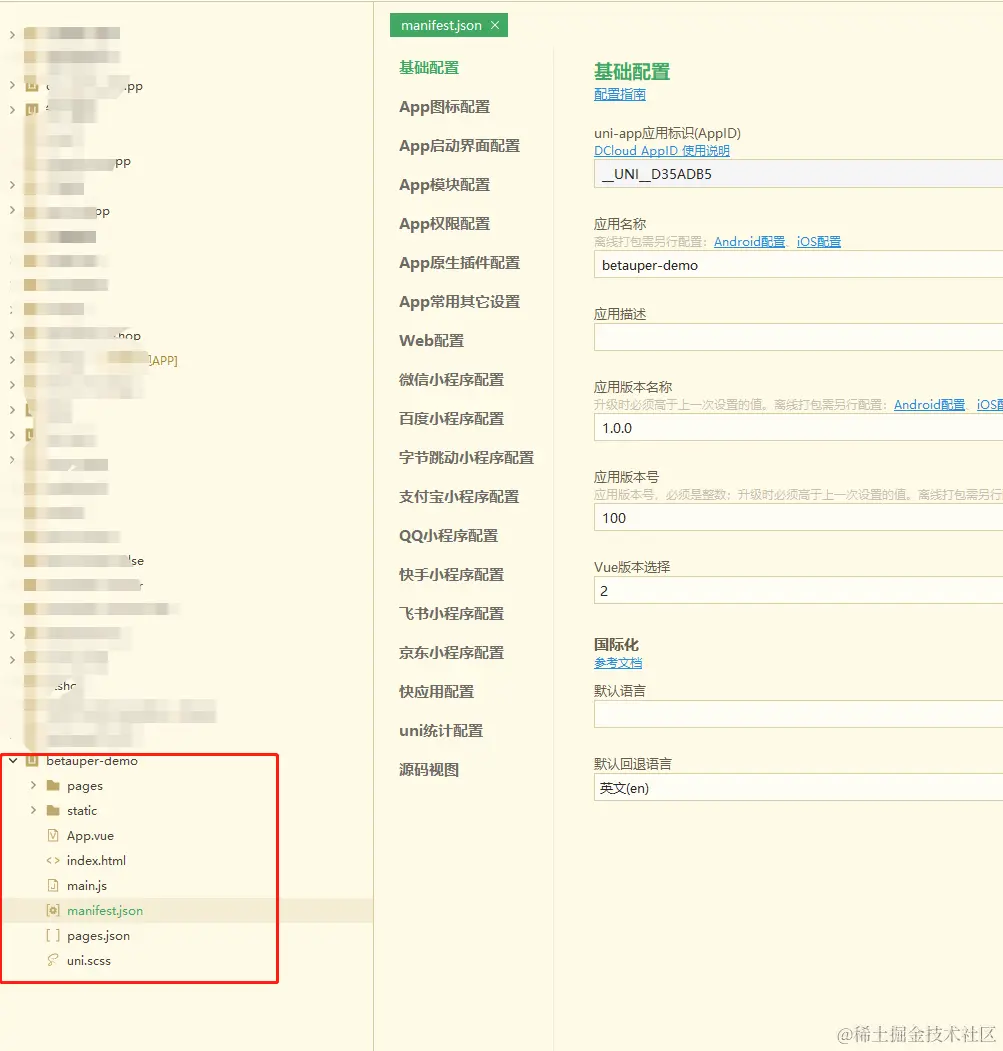Screen dimensions: 1003x1051
Task: Click the betauper-demo project icon
Action: [x=32, y=760]
